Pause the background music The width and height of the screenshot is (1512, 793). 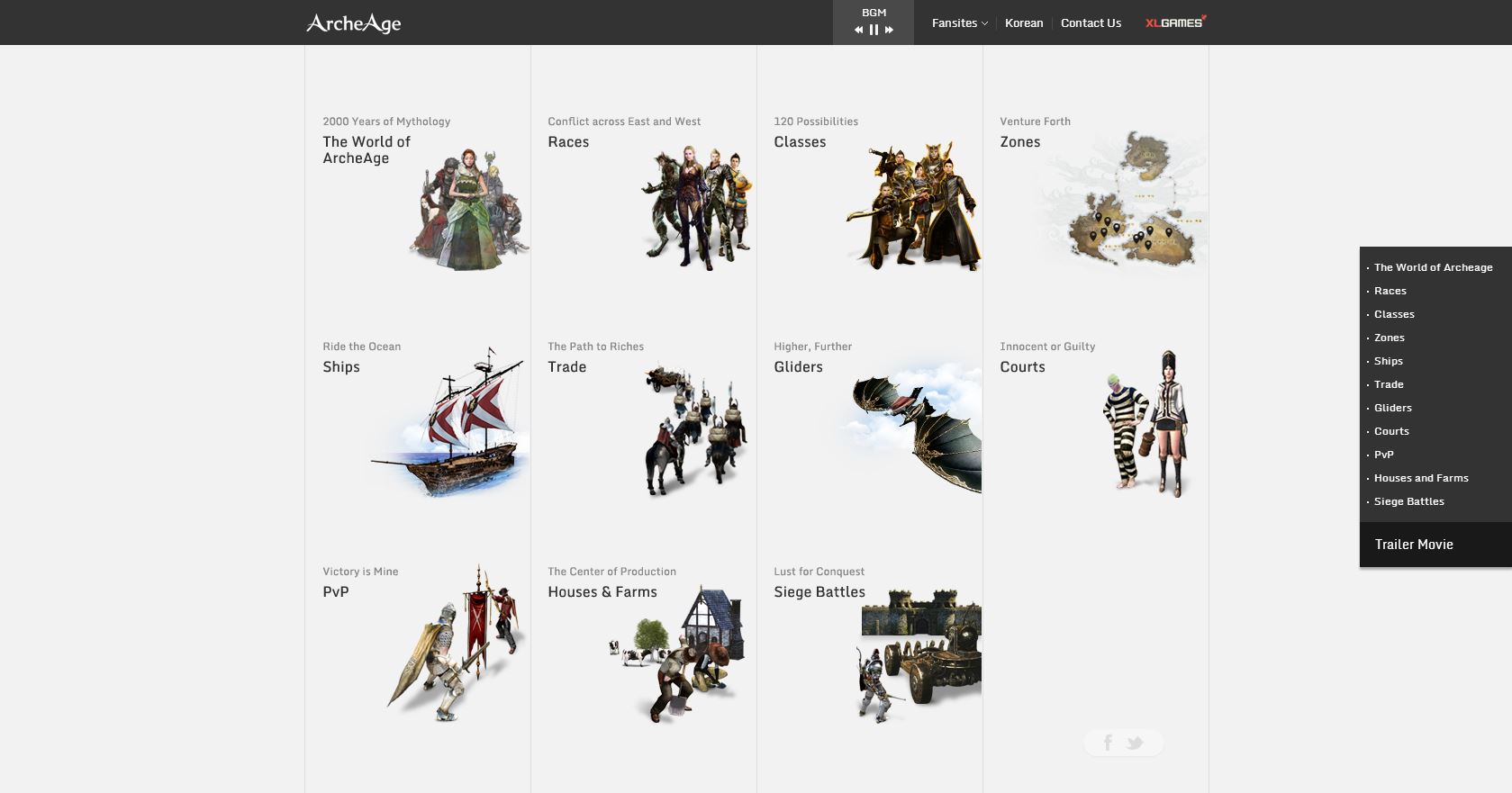click(x=874, y=30)
